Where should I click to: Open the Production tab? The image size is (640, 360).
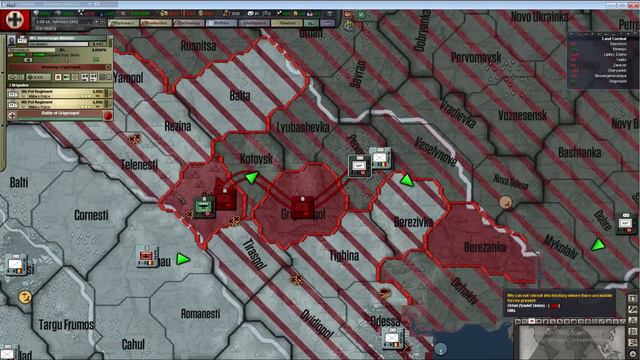click(x=156, y=23)
